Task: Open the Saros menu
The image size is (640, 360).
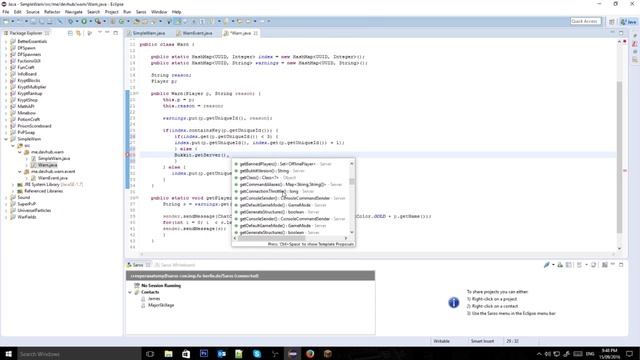Action: coord(141,12)
